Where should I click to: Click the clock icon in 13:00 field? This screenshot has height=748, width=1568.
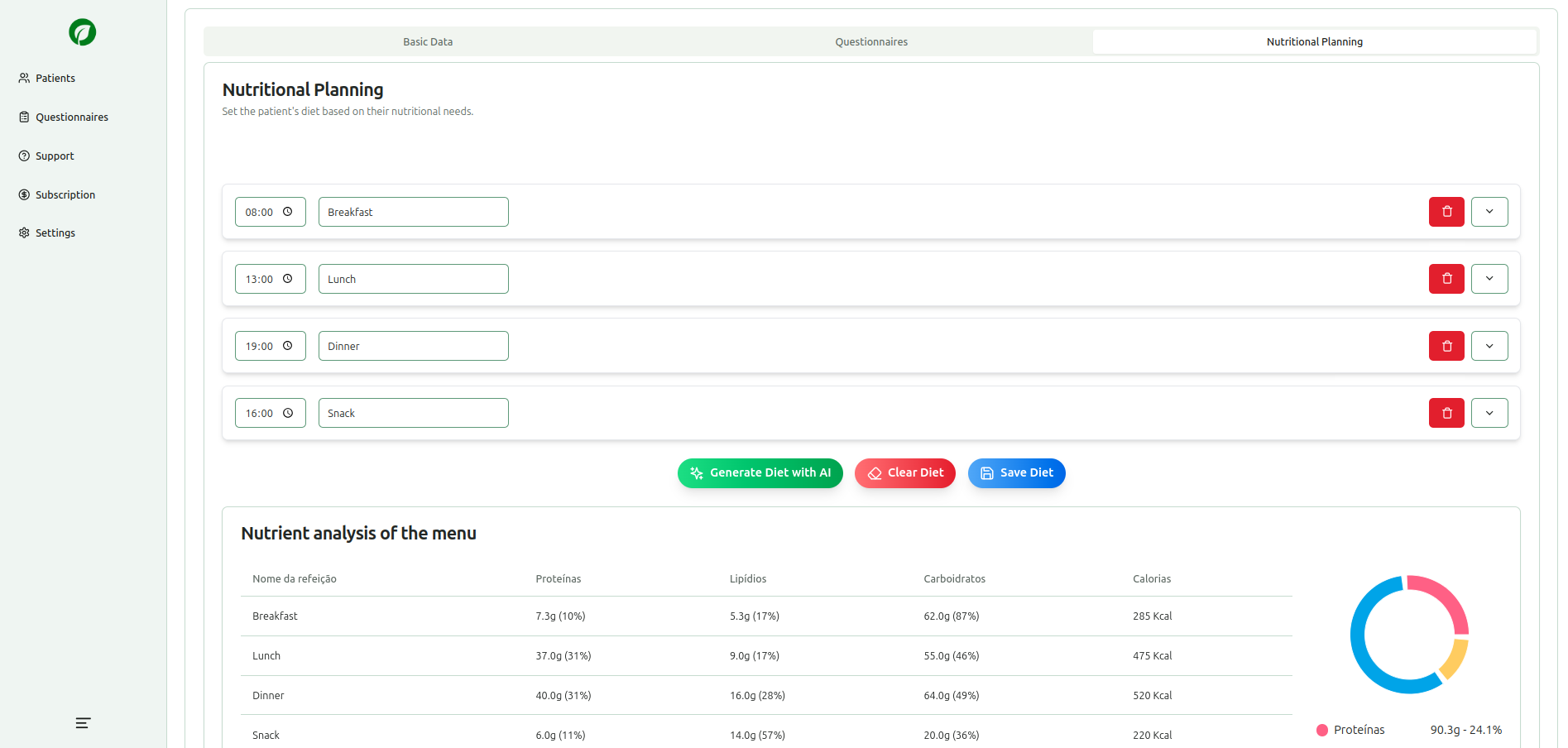tap(288, 279)
